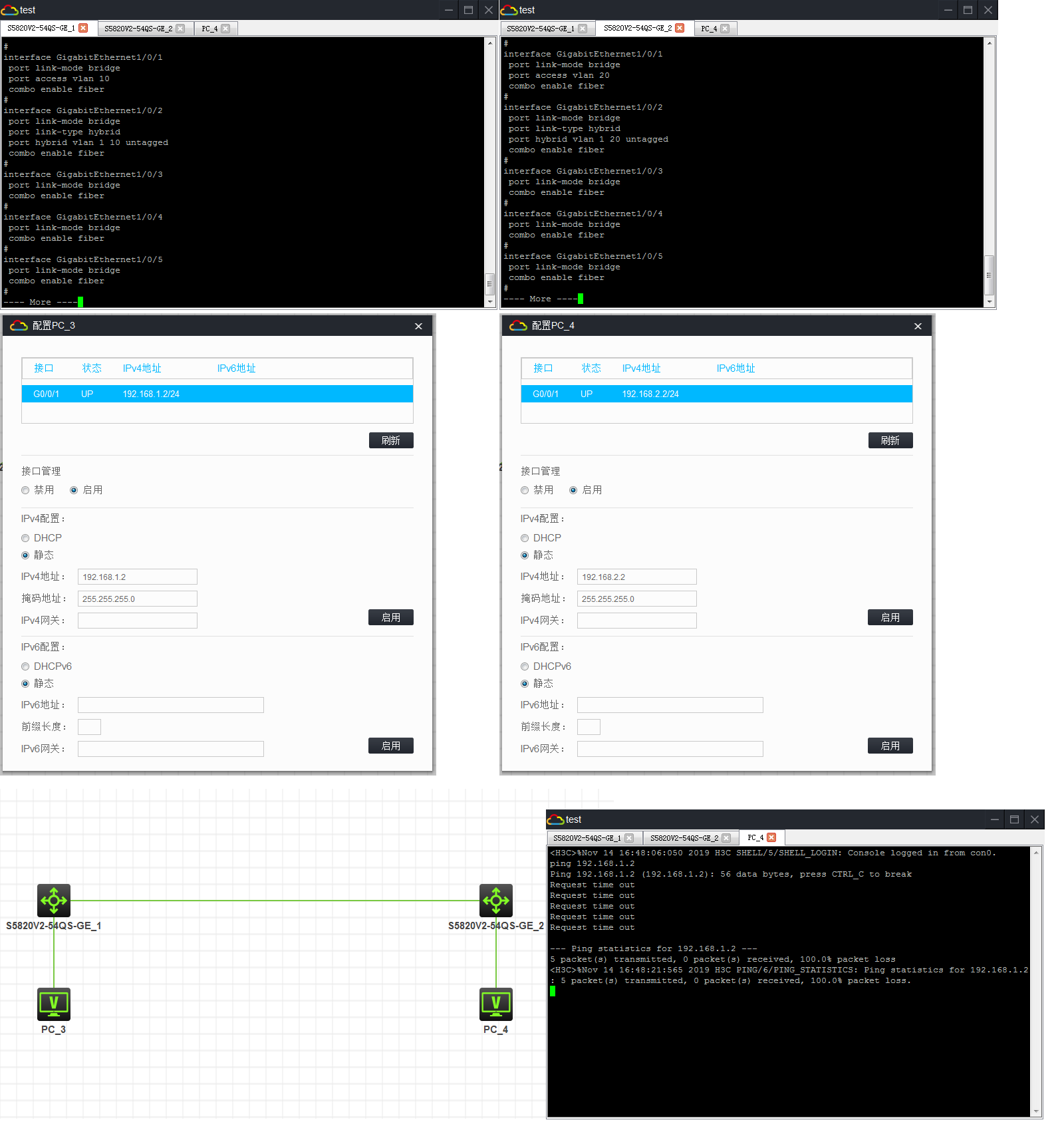Image resolution: width=1064 pixels, height=1148 pixels.
Task: Select 禁用 interface radio in PC_4 dialog
Action: pyautogui.click(x=525, y=490)
